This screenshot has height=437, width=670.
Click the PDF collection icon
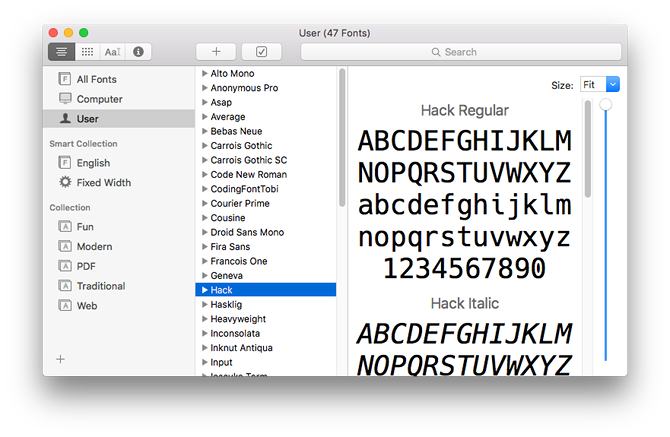tap(65, 266)
